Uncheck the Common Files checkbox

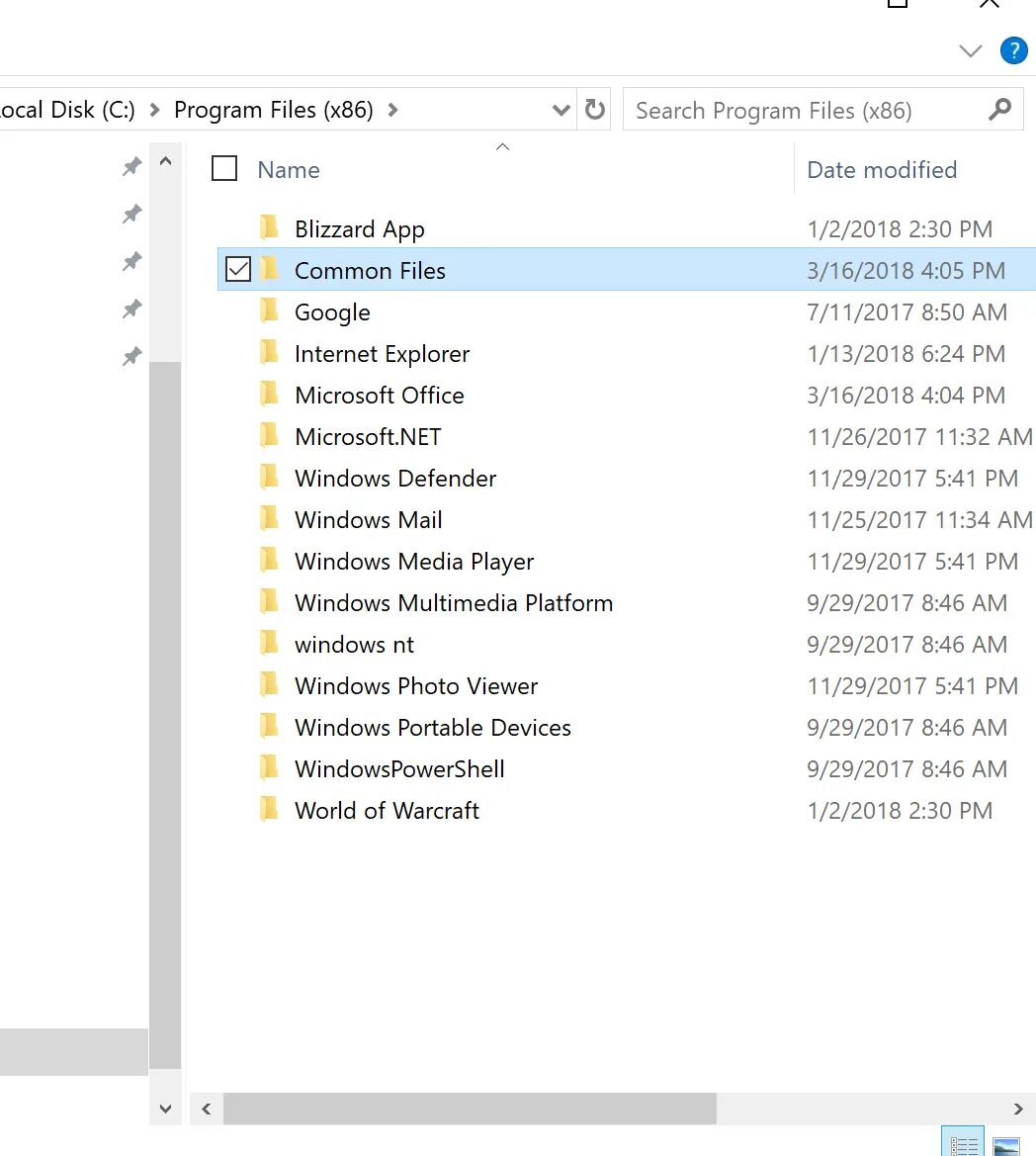click(238, 269)
